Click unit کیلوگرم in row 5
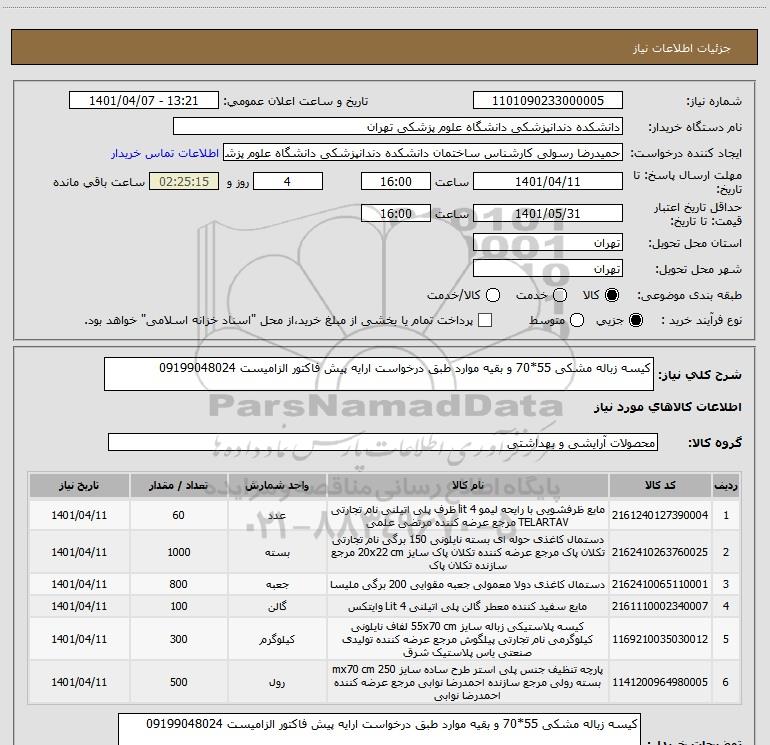 277,639
